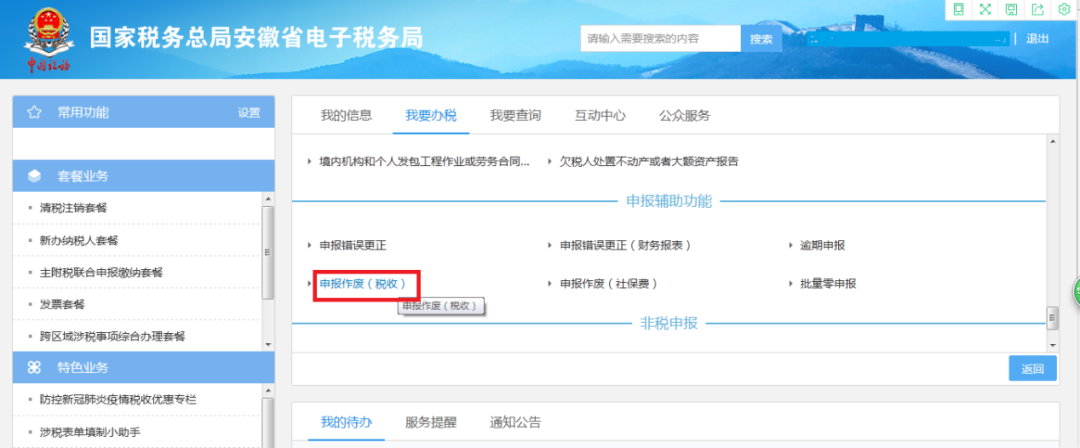Click the 特色业务 list scrollbar up arrow
The width and height of the screenshot is (1080, 448).
269,390
